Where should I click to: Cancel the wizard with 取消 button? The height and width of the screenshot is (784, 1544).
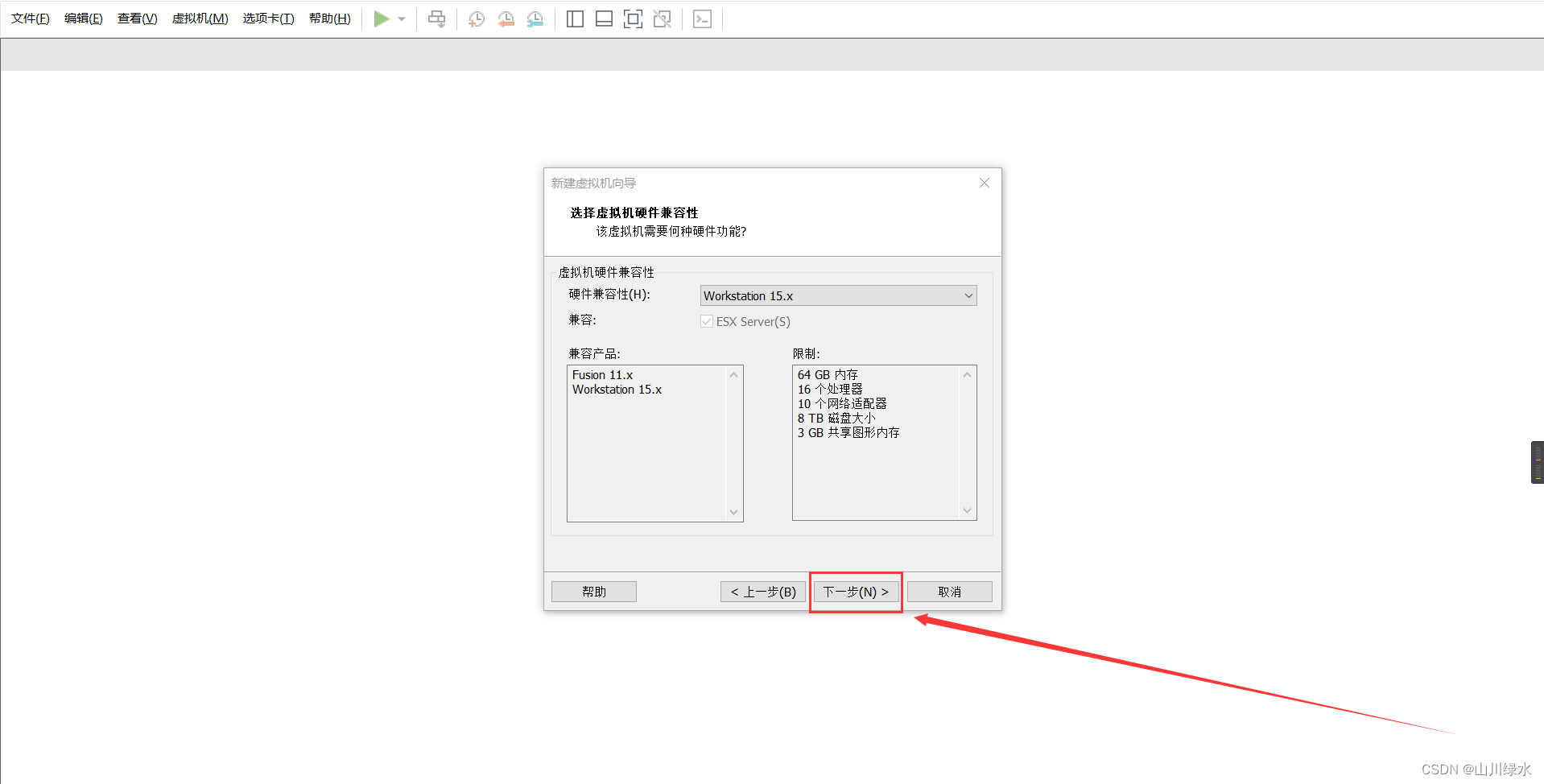point(950,592)
